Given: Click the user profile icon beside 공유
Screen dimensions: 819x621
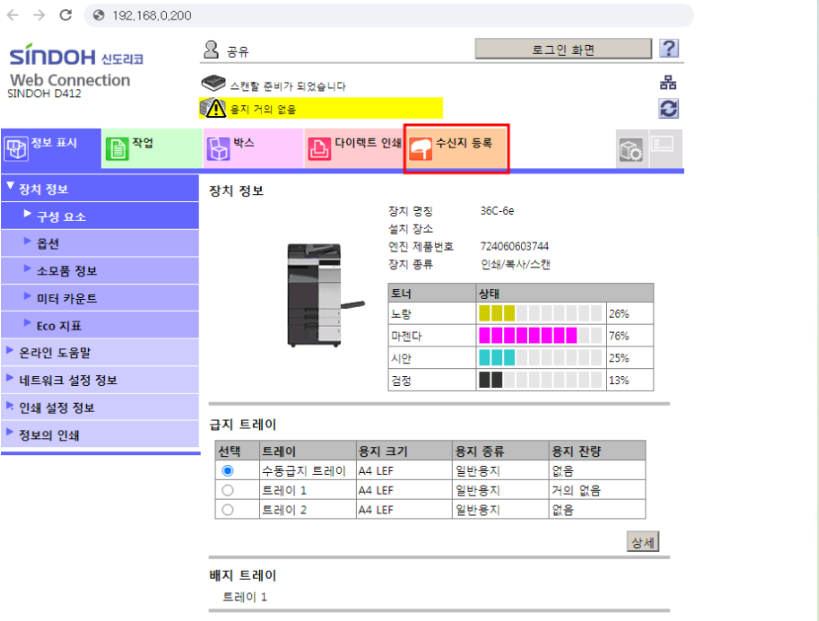Looking at the screenshot, I should pos(211,50).
